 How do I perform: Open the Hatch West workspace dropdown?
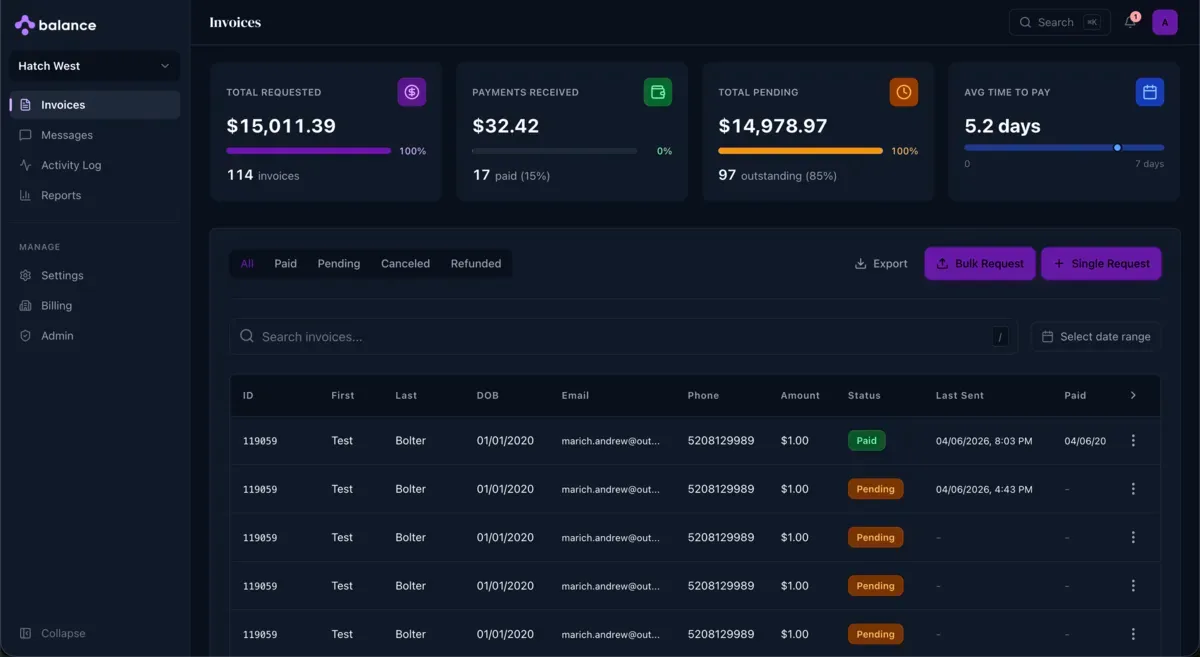point(93,65)
